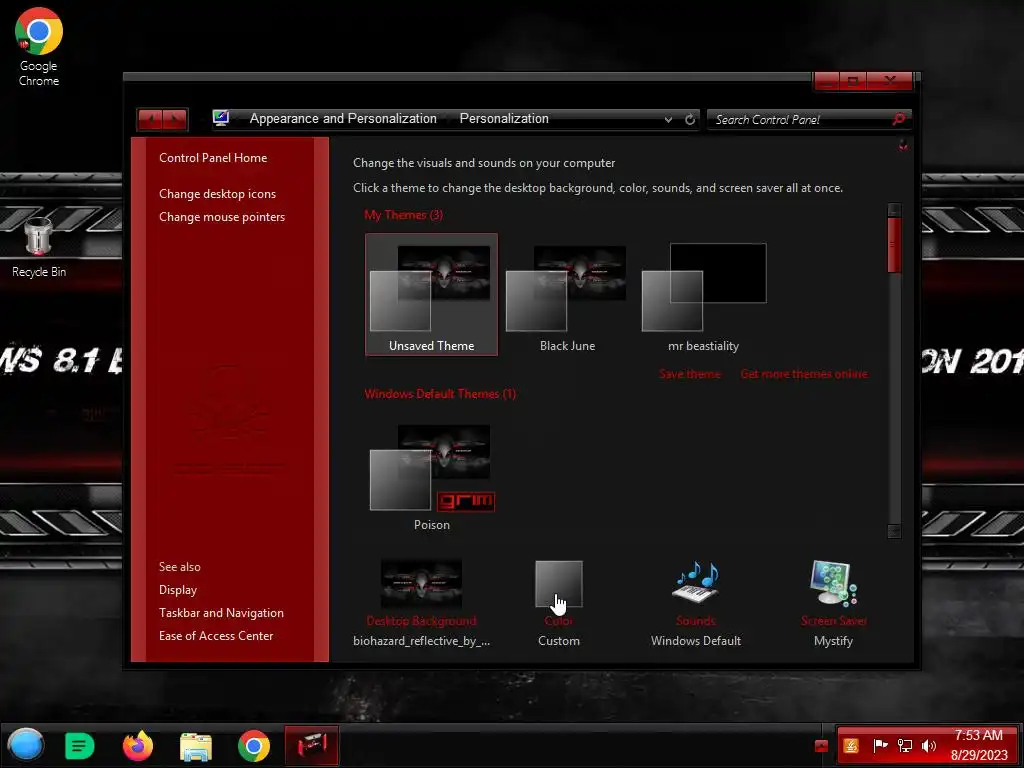Open the Display link under See also
The width and height of the screenshot is (1024, 768).
point(178,590)
